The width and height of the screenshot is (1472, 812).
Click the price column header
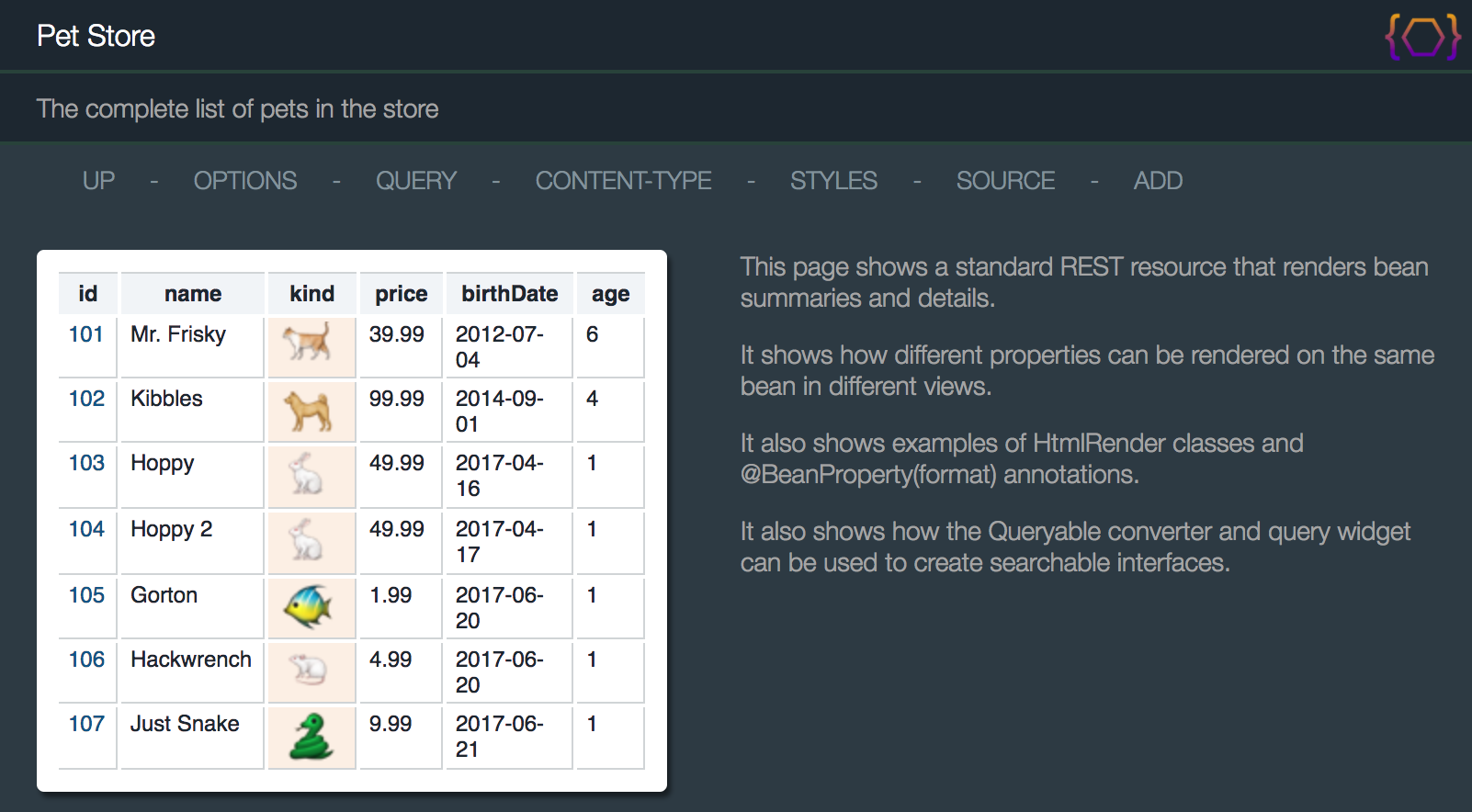(402, 294)
